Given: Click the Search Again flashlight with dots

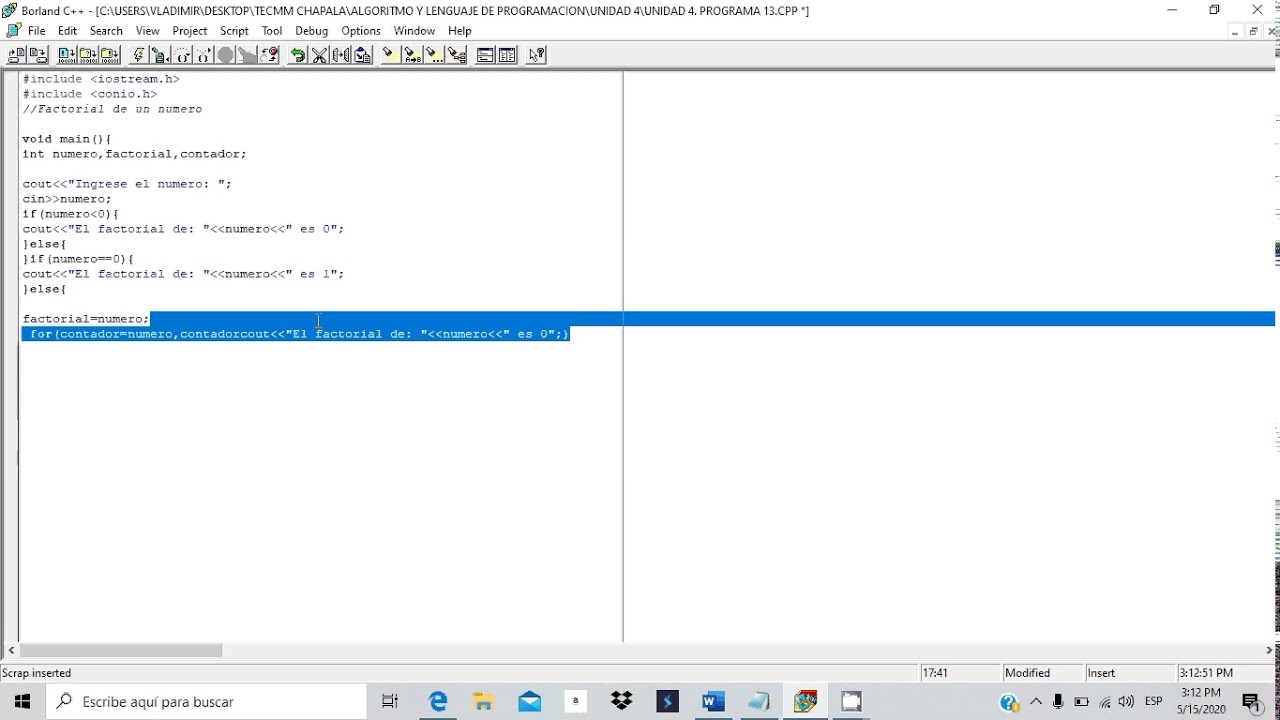Looking at the screenshot, I should (x=434, y=55).
